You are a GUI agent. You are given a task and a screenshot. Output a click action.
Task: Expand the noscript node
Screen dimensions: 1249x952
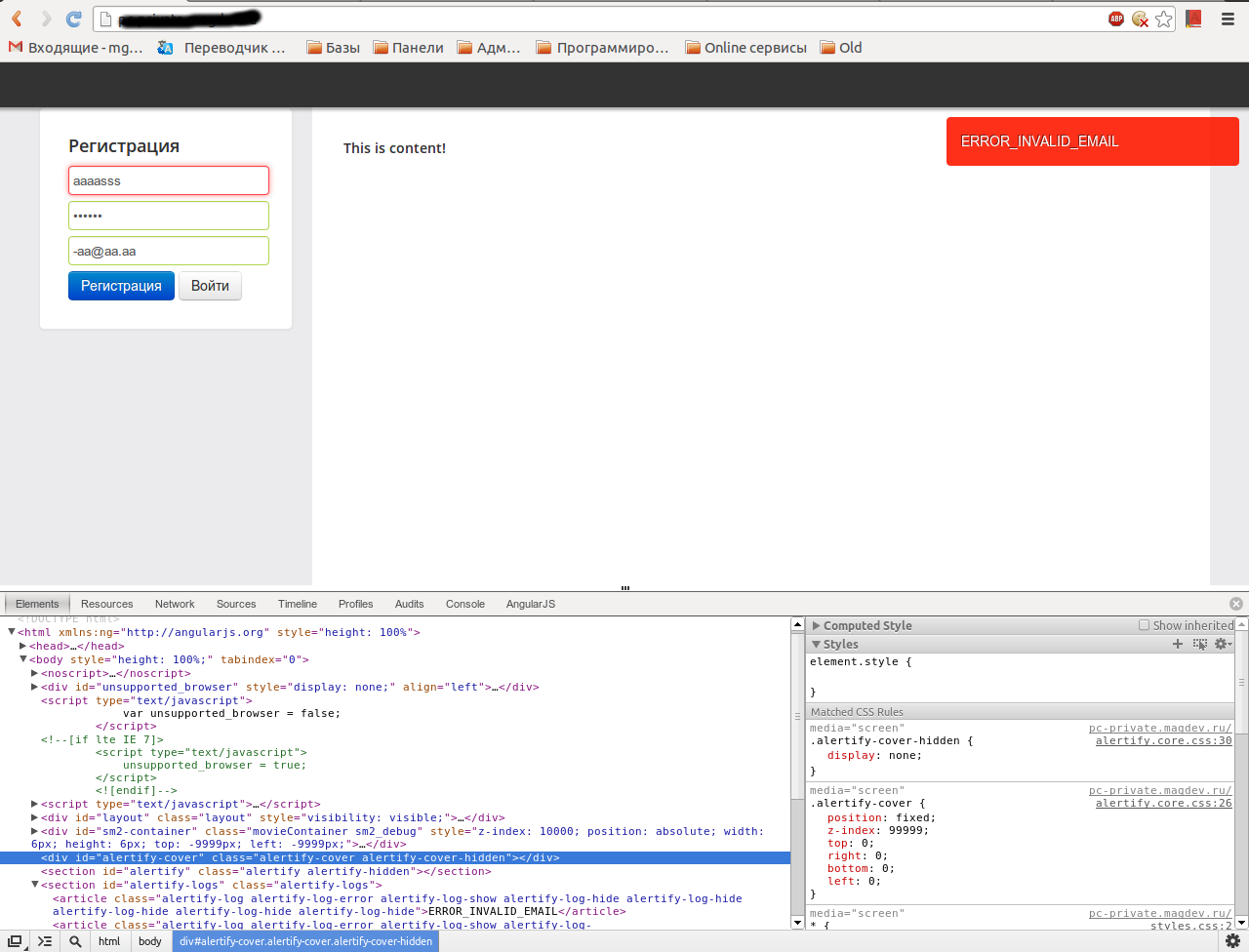35,673
